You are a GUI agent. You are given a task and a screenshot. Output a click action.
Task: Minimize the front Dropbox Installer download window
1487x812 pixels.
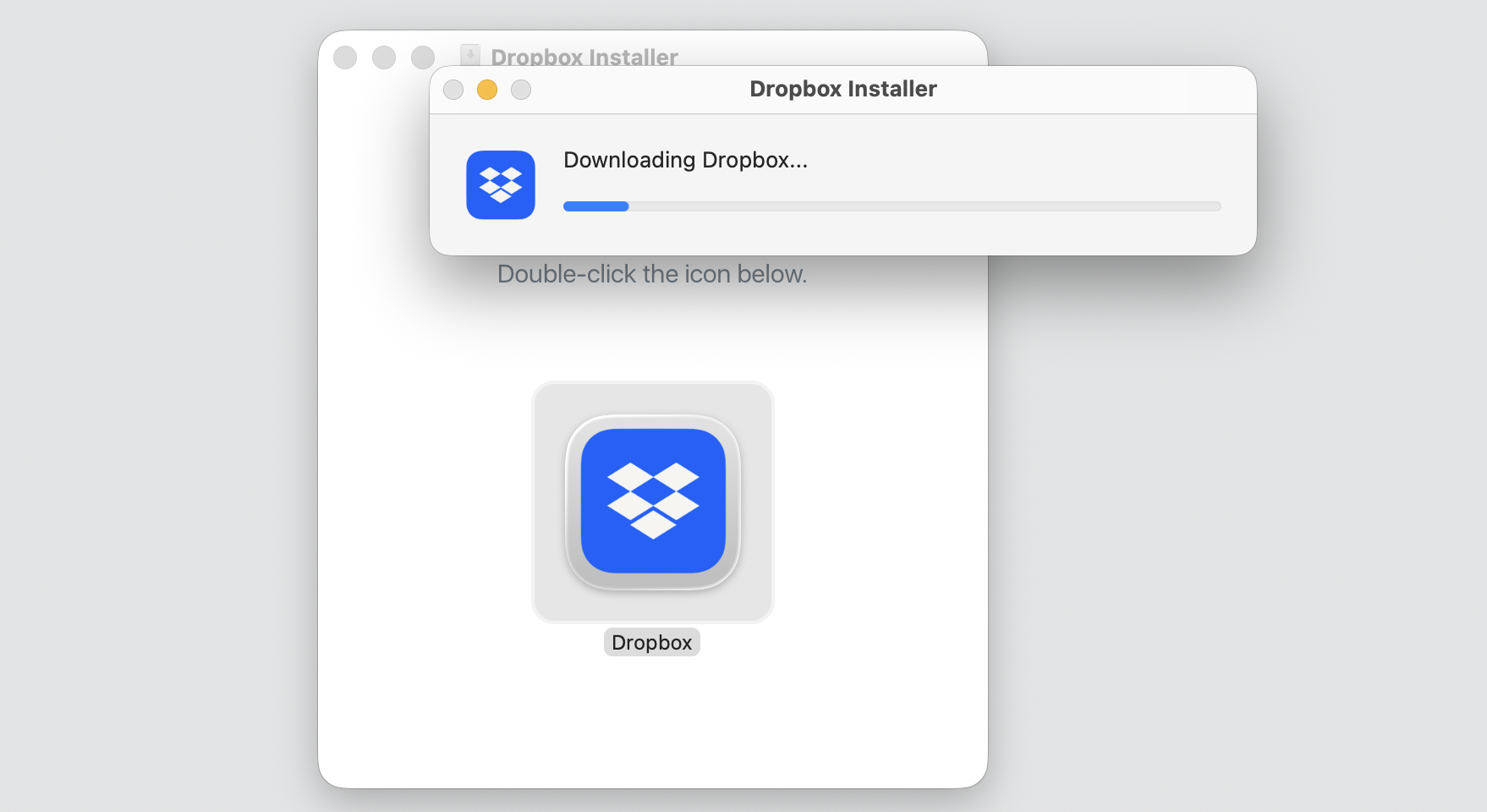click(487, 90)
